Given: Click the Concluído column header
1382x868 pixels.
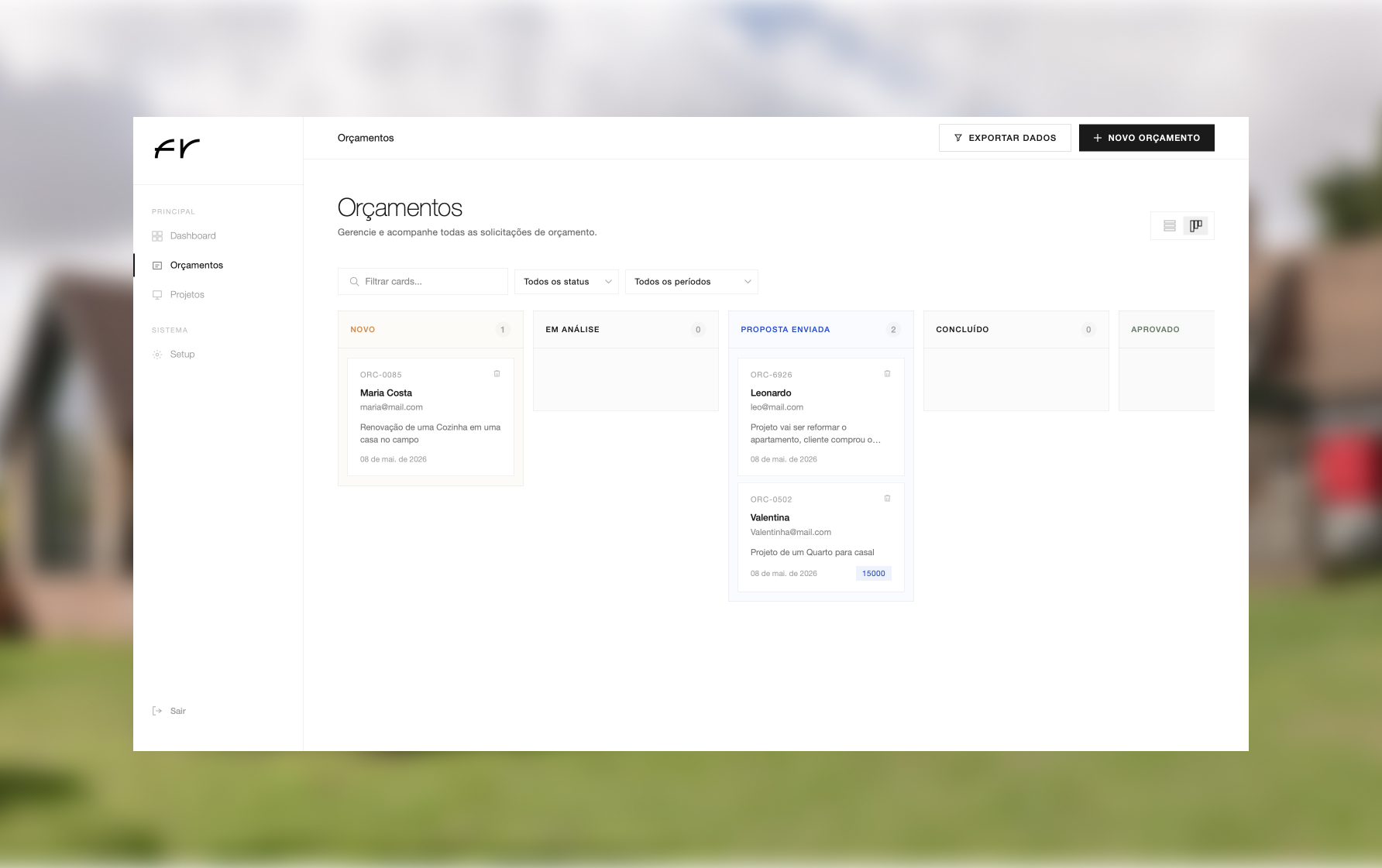Looking at the screenshot, I should (x=1016, y=330).
